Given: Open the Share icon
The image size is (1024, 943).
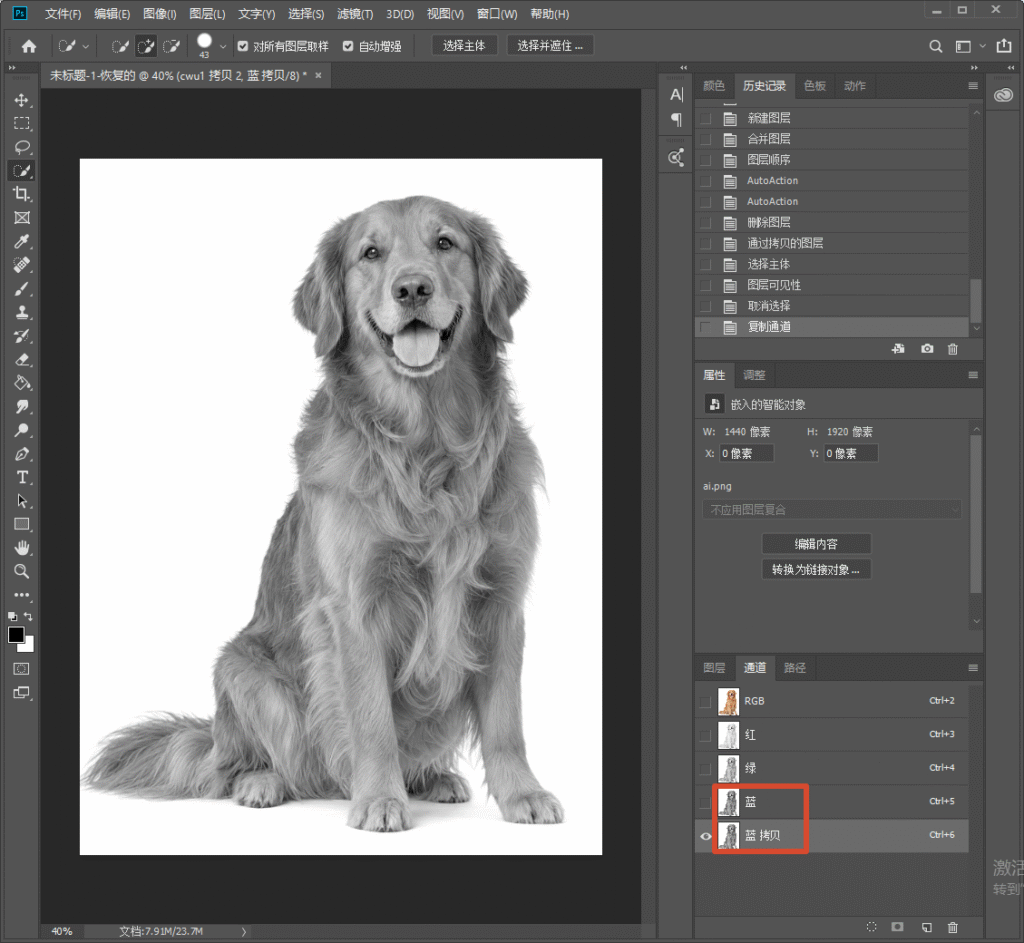Looking at the screenshot, I should pos(1004,46).
